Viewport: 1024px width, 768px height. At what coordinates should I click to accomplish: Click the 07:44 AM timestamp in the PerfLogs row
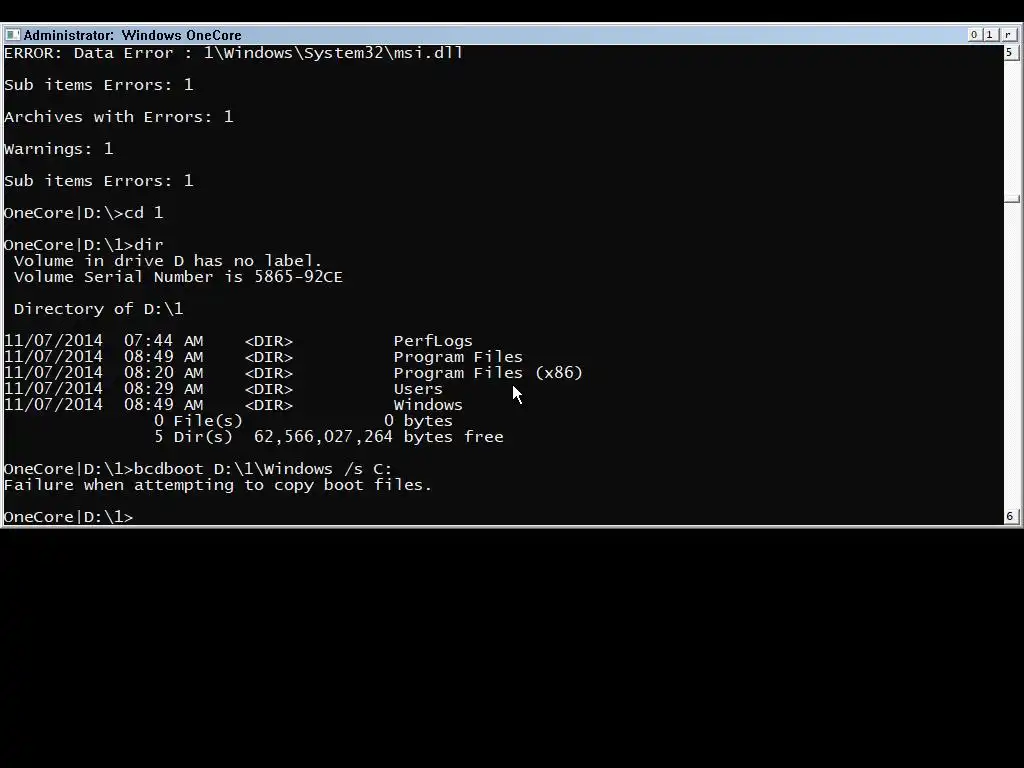point(163,341)
